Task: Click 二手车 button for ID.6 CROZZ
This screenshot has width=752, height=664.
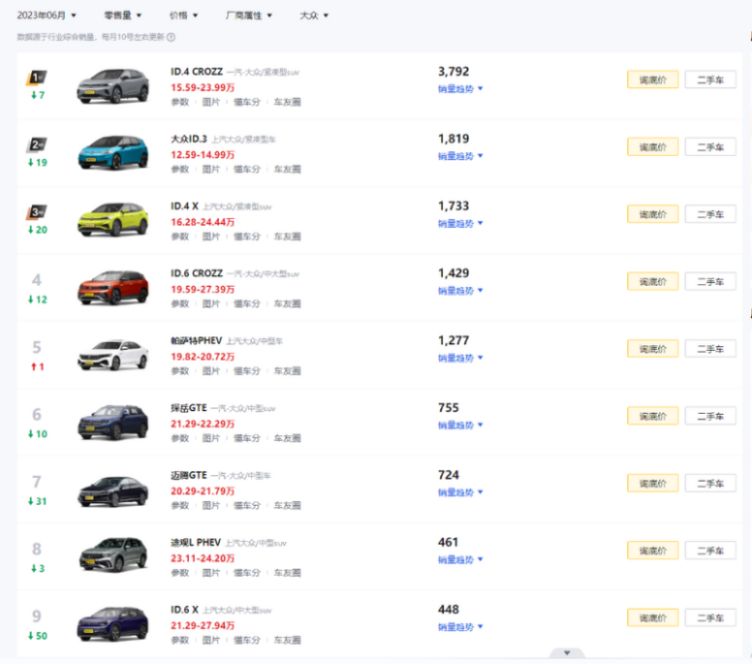Action: (710, 282)
